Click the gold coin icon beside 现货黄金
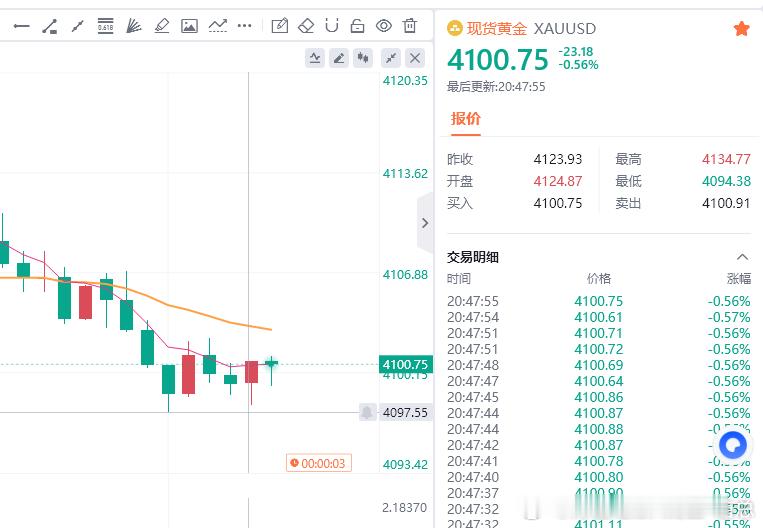Image resolution: width=763 pixels, height=528 pixels. [454, 28]
